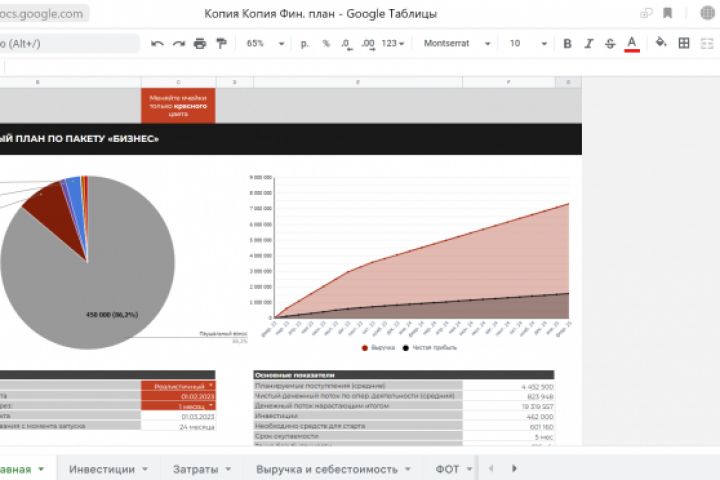Switch to the Главная sheet tab
The image size is (720, 480).
22,469
